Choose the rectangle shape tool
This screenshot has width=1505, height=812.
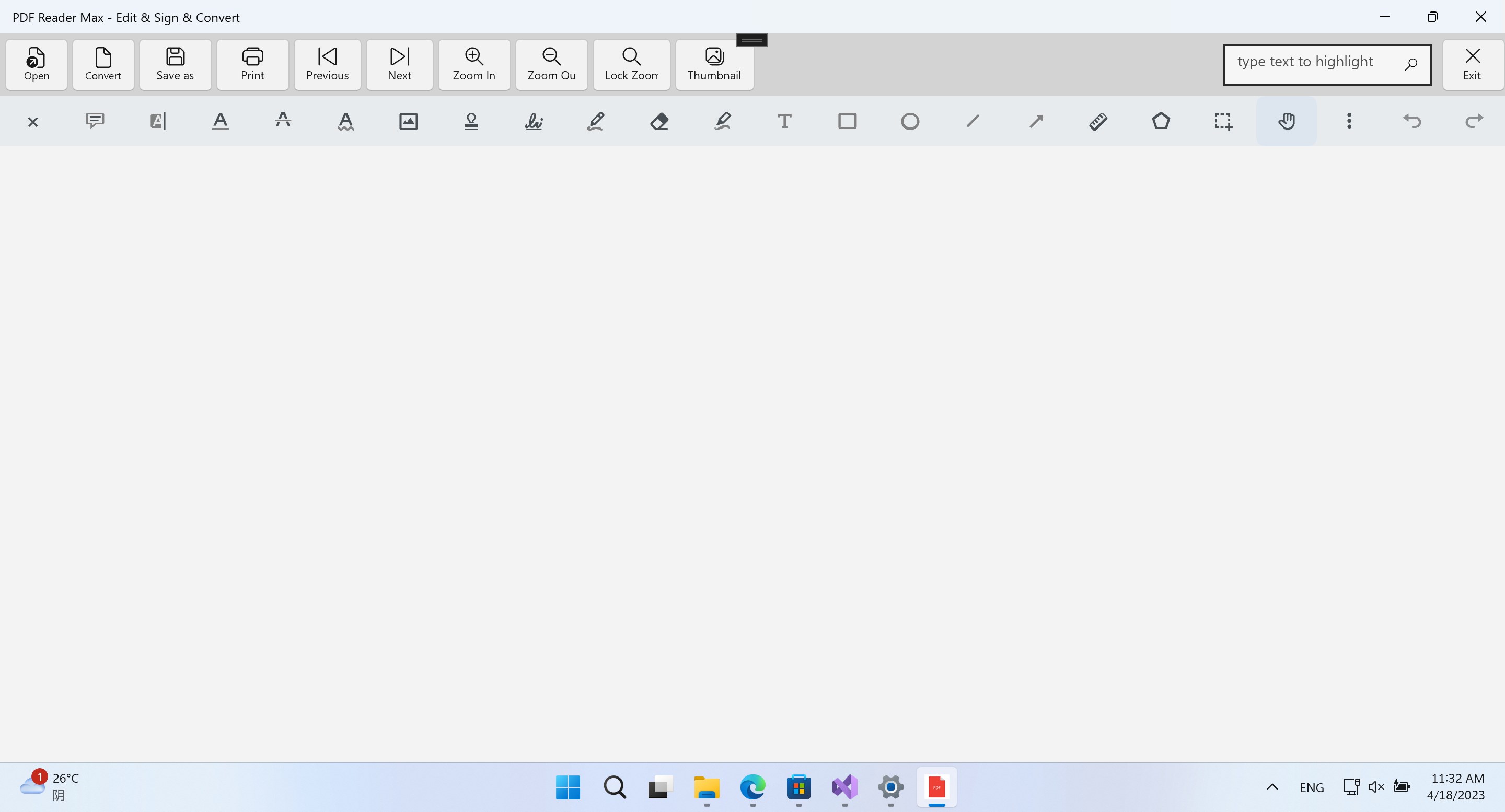(847, 121)
